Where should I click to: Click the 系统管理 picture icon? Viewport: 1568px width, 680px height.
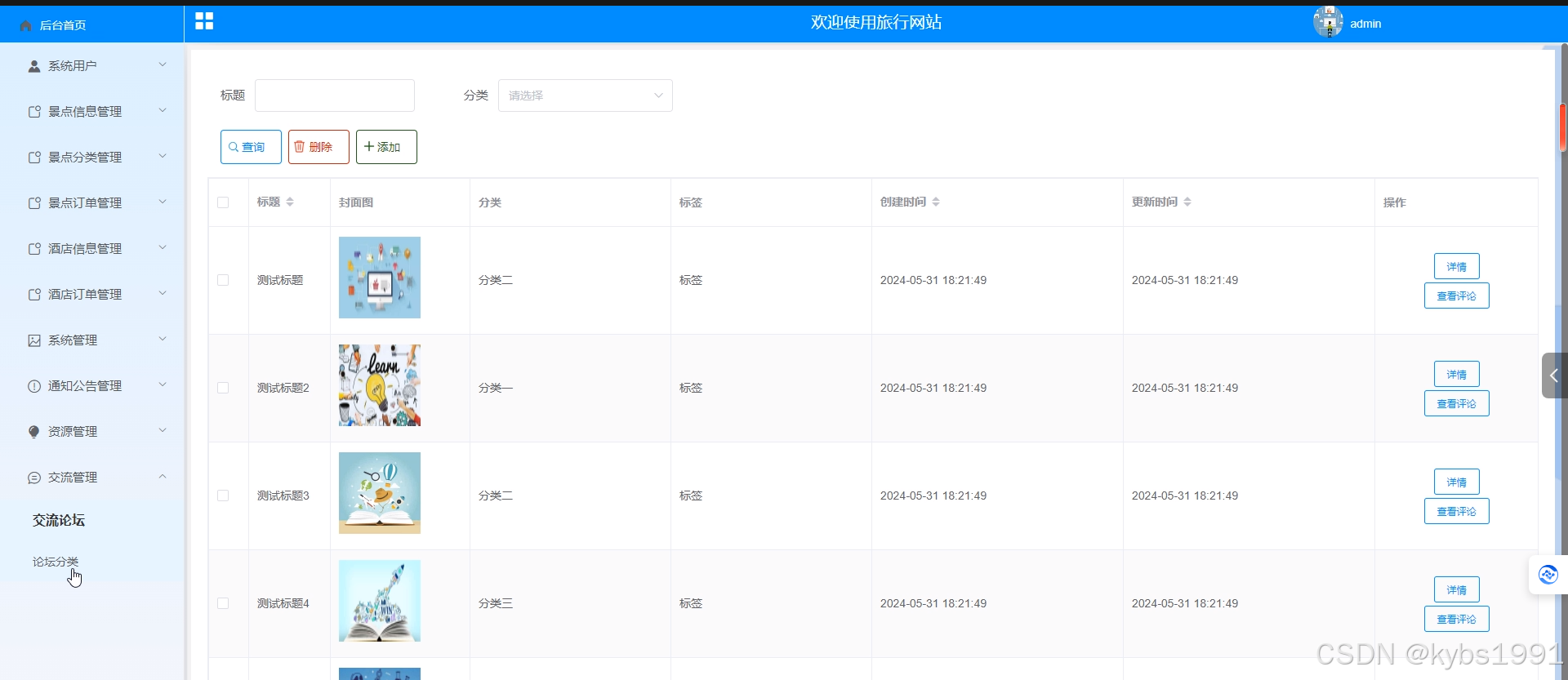click(34, 340)
